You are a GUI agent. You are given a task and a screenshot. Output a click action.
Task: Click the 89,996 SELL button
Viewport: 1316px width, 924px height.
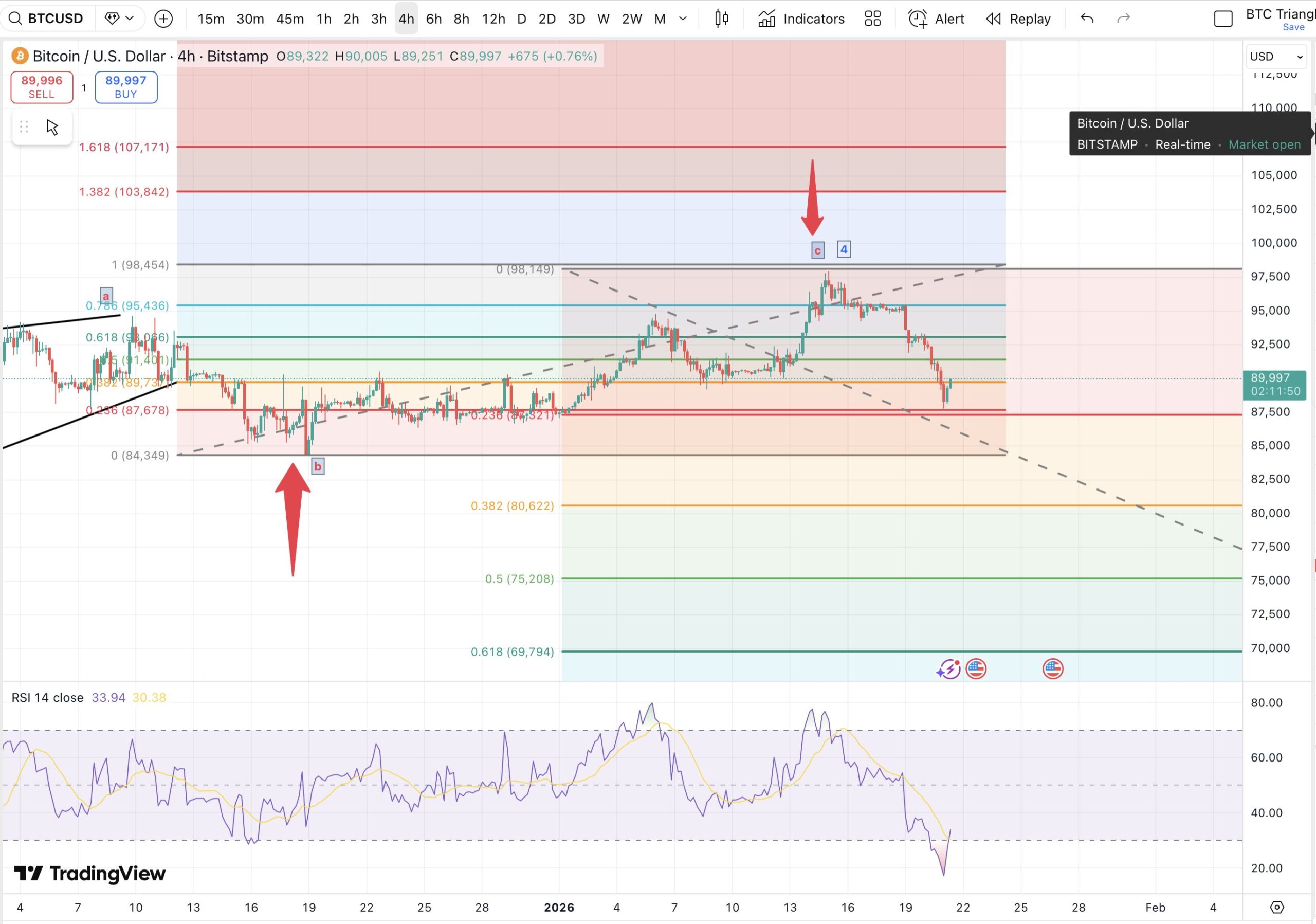pos(41,86)
